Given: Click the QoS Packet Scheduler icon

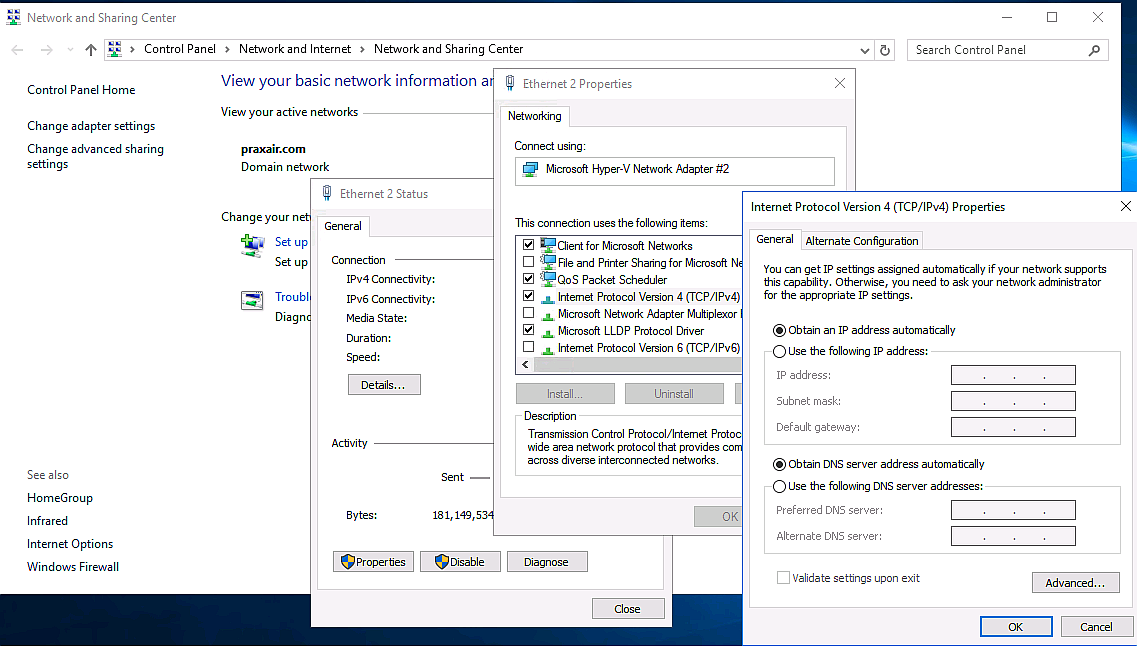Looking at the screenshot, I should [548, 279].
